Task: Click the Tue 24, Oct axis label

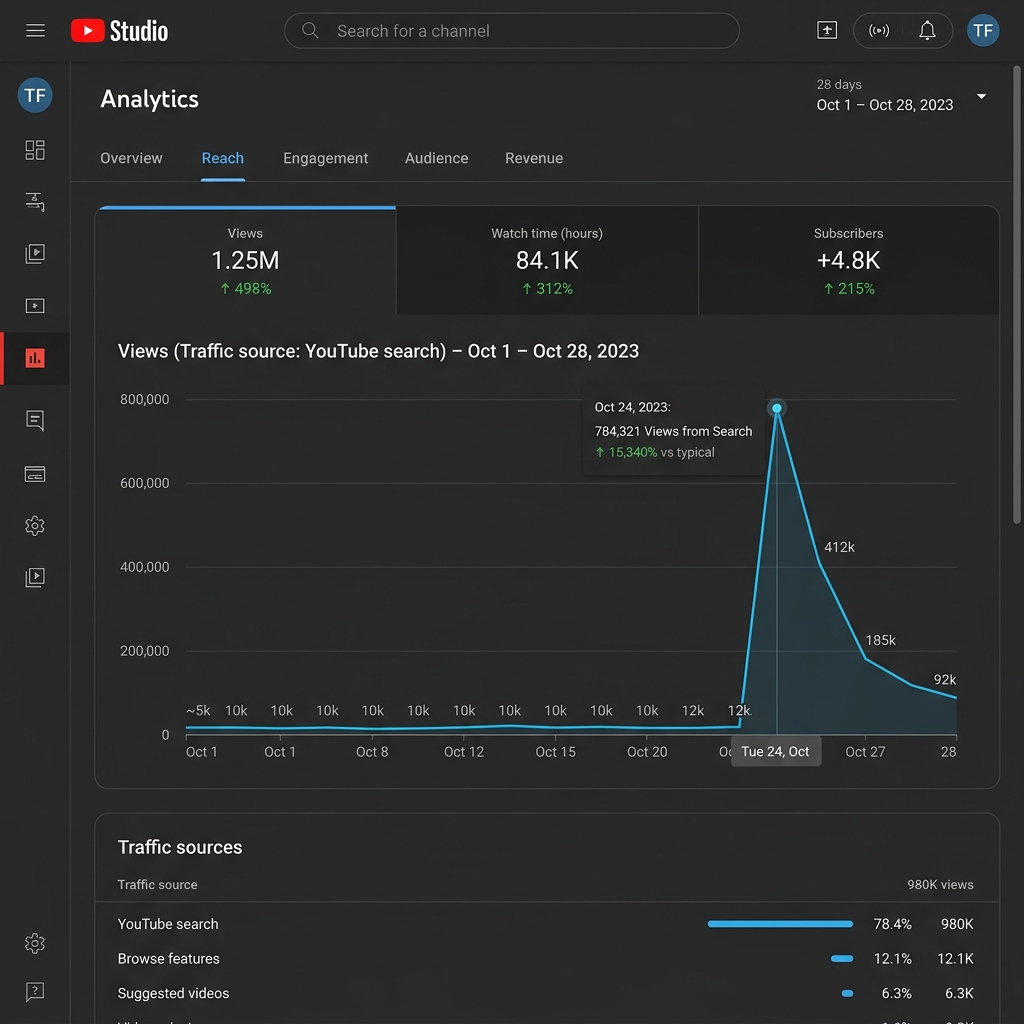Action: pyautogui.click(x=776, y=752)
